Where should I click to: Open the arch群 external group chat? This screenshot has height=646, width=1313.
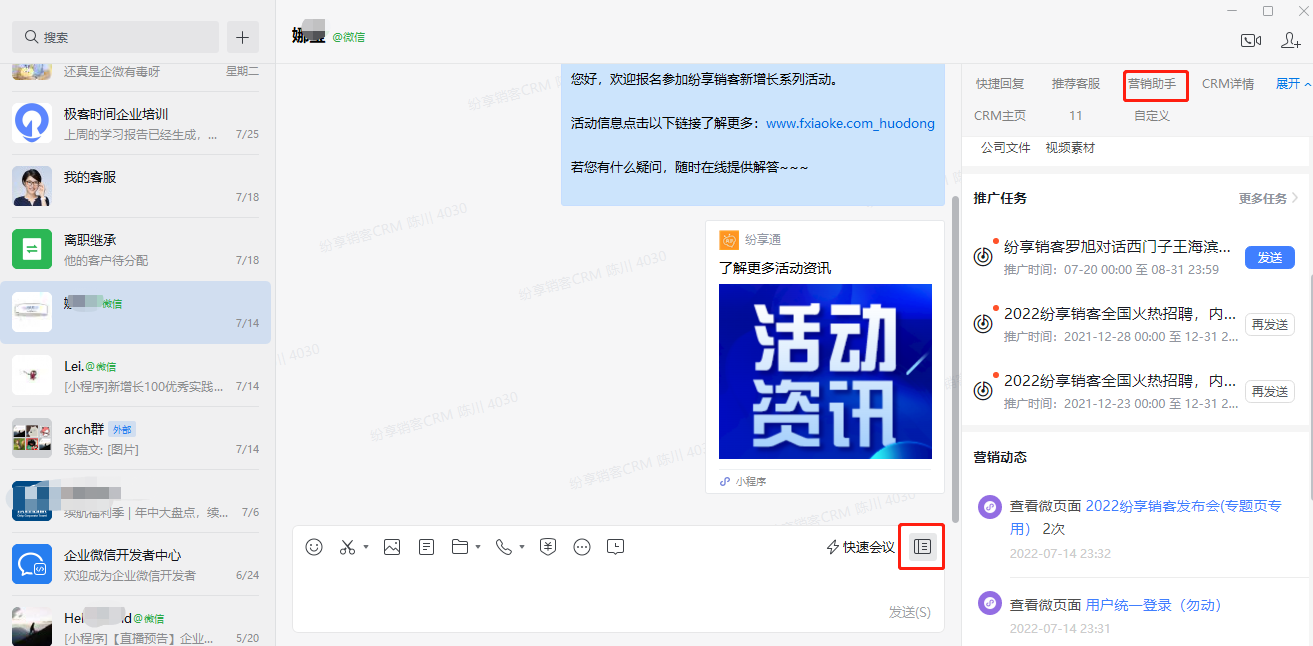pos(137,438)
